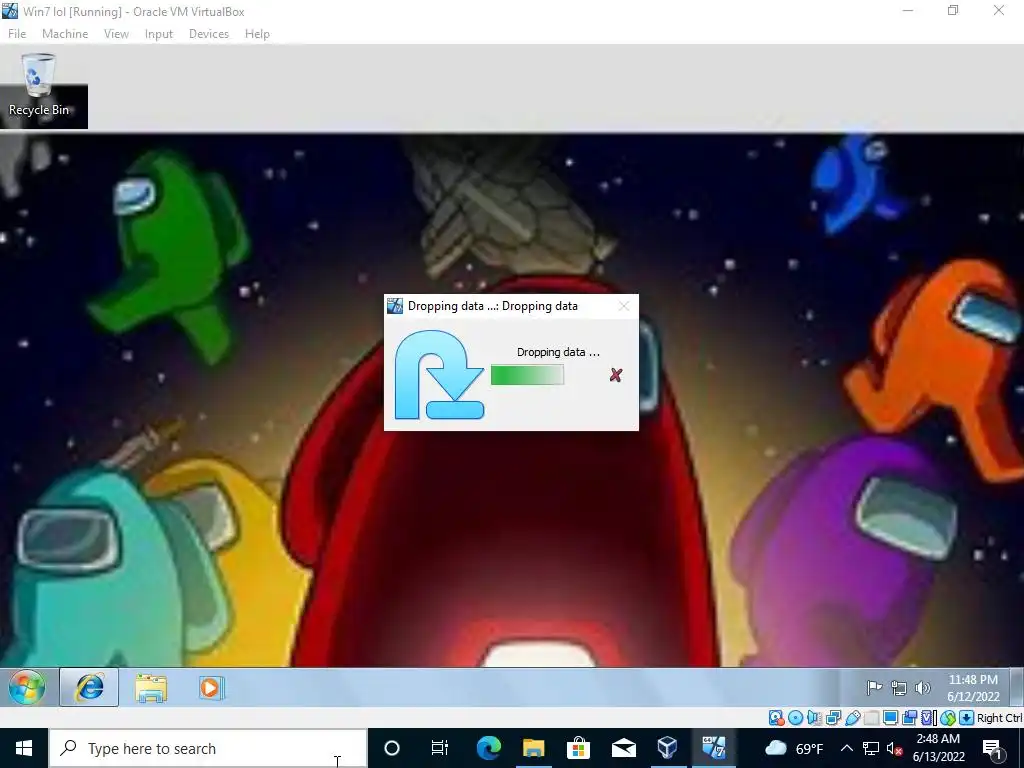This screenshot has width=1024, height=768.
Task: Open the File menu in VirtualBox
Action: [x=17, y=34]
